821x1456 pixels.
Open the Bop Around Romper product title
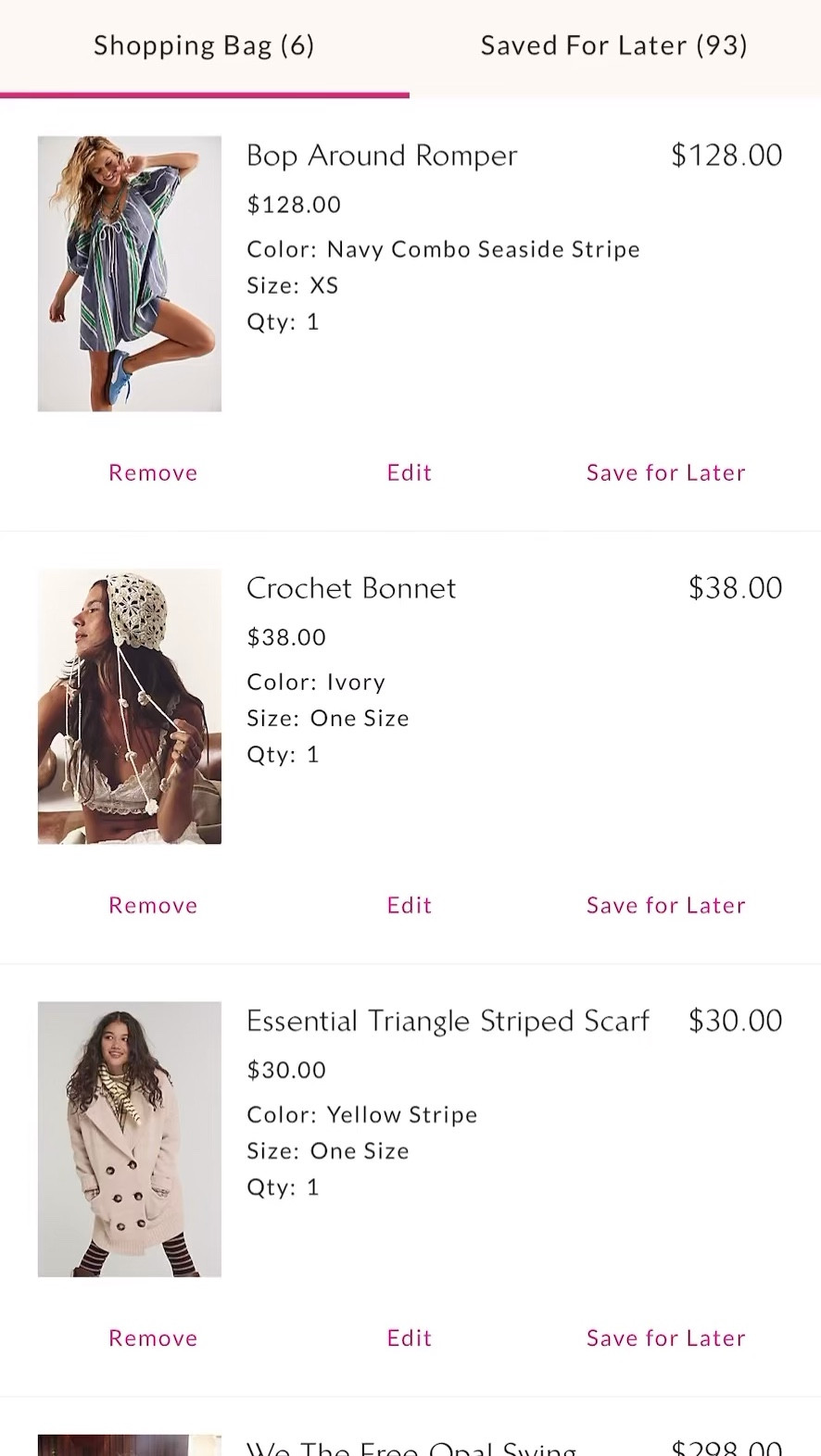[x=381, y=155]
